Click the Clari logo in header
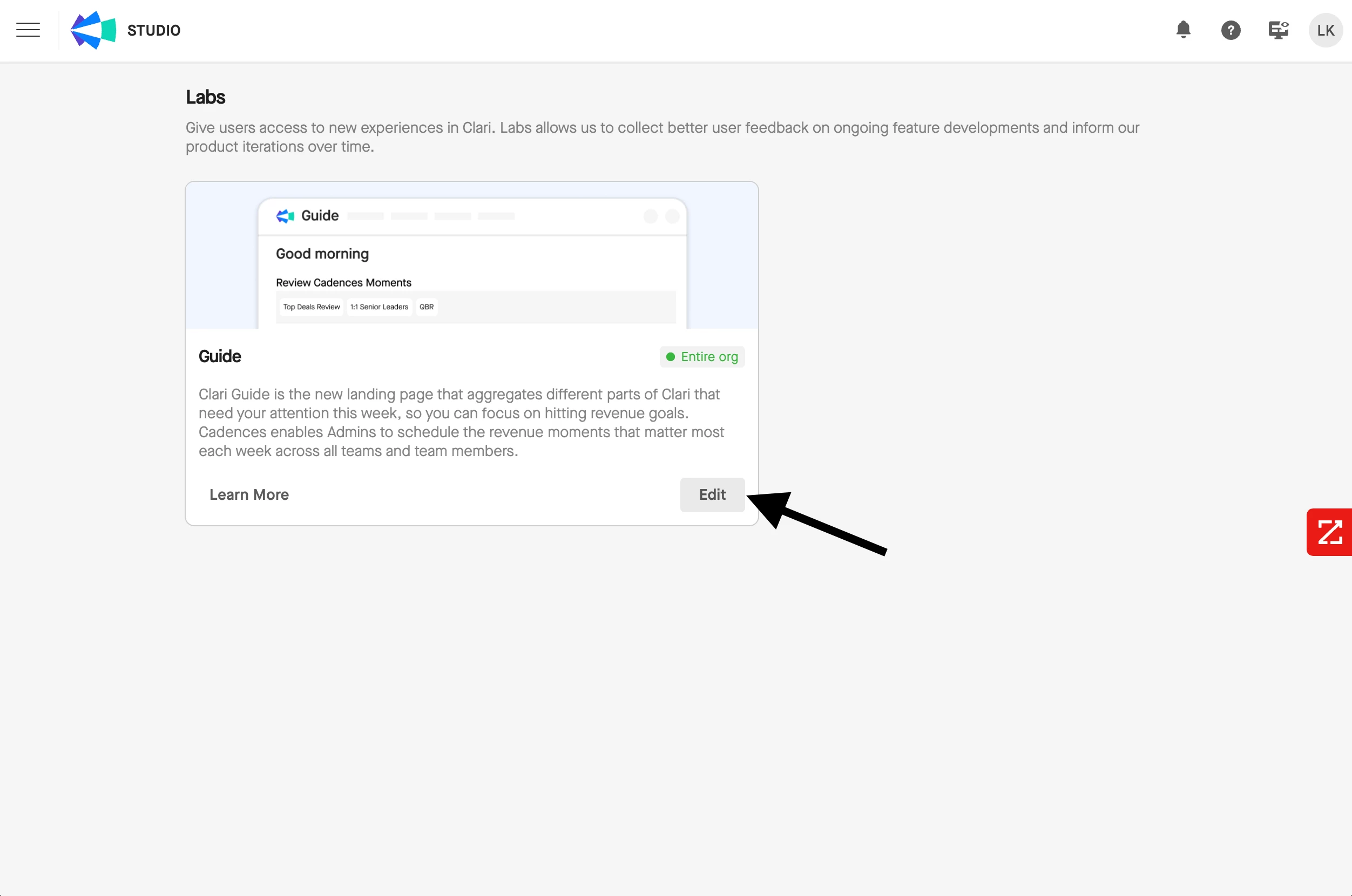The width and height of the screenshot is (1352, 896). click(x=93, y=30)
